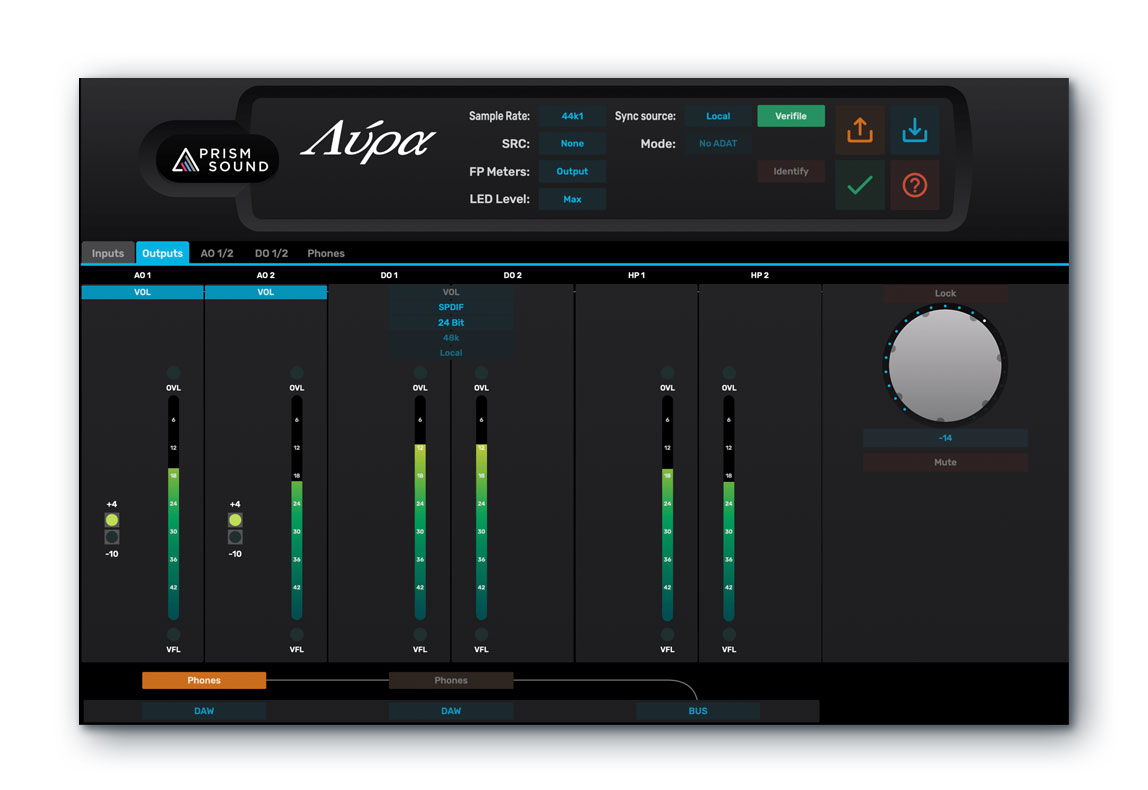Click the HP 2 level meter

point(728,508)
